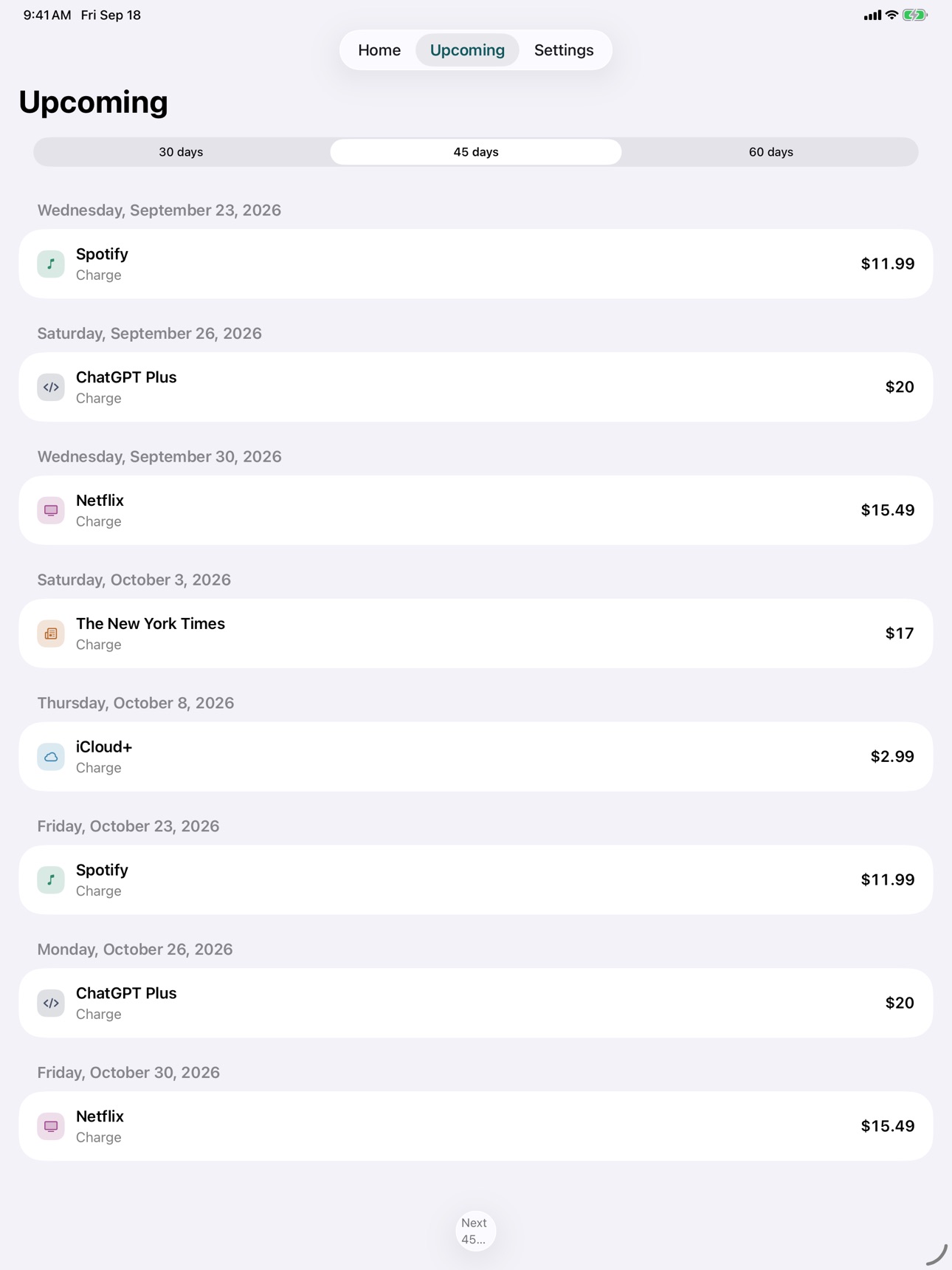Check the battery indicator in status bar
The image size is (952, 1270).
coord(915,15)
